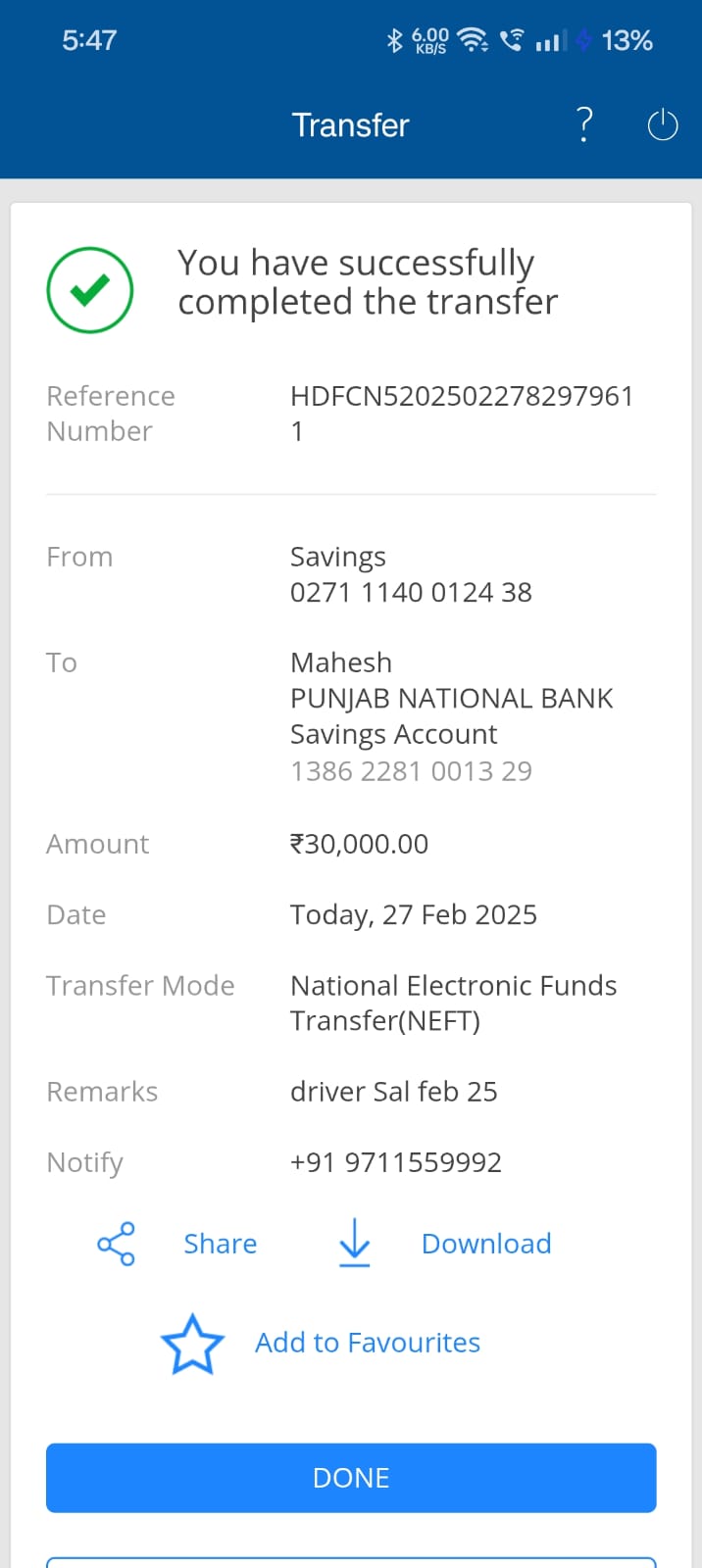Screen dimensions: 702x1568
Task: Select Add to Favourites link
Action: (368, 1343)
